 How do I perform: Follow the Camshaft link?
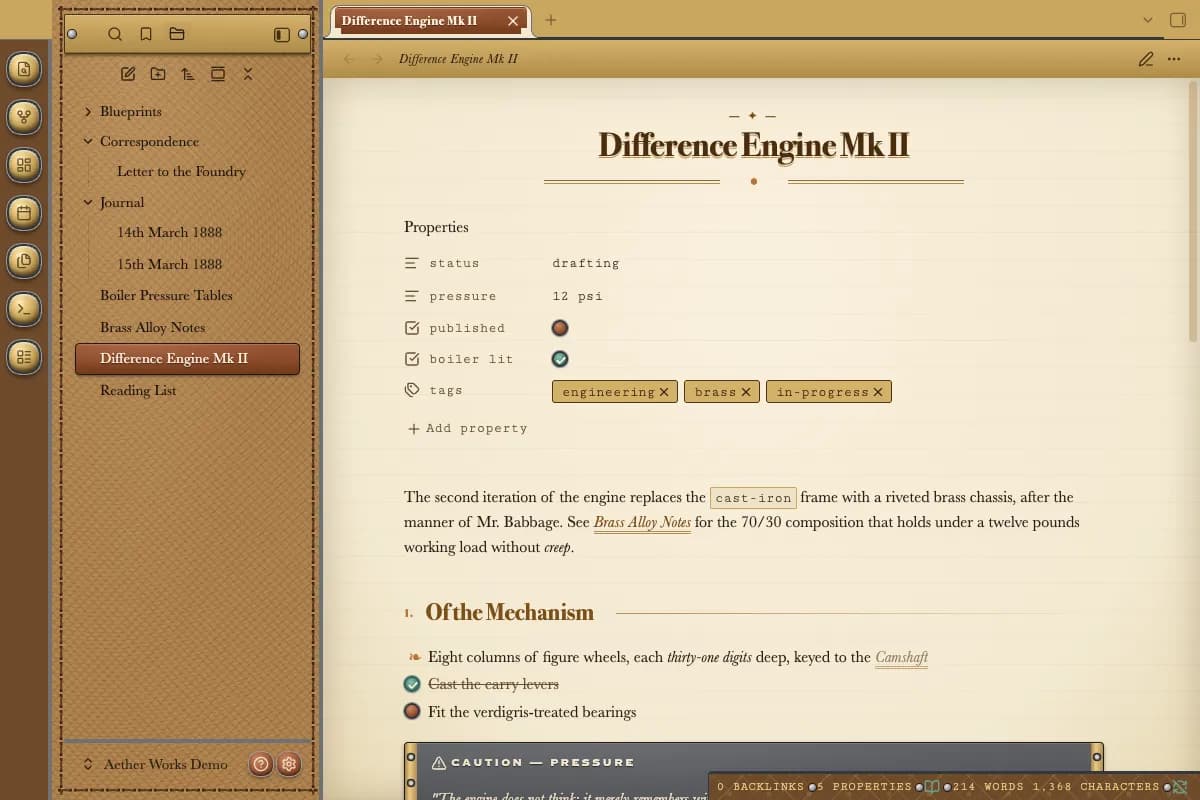(902, 657)
